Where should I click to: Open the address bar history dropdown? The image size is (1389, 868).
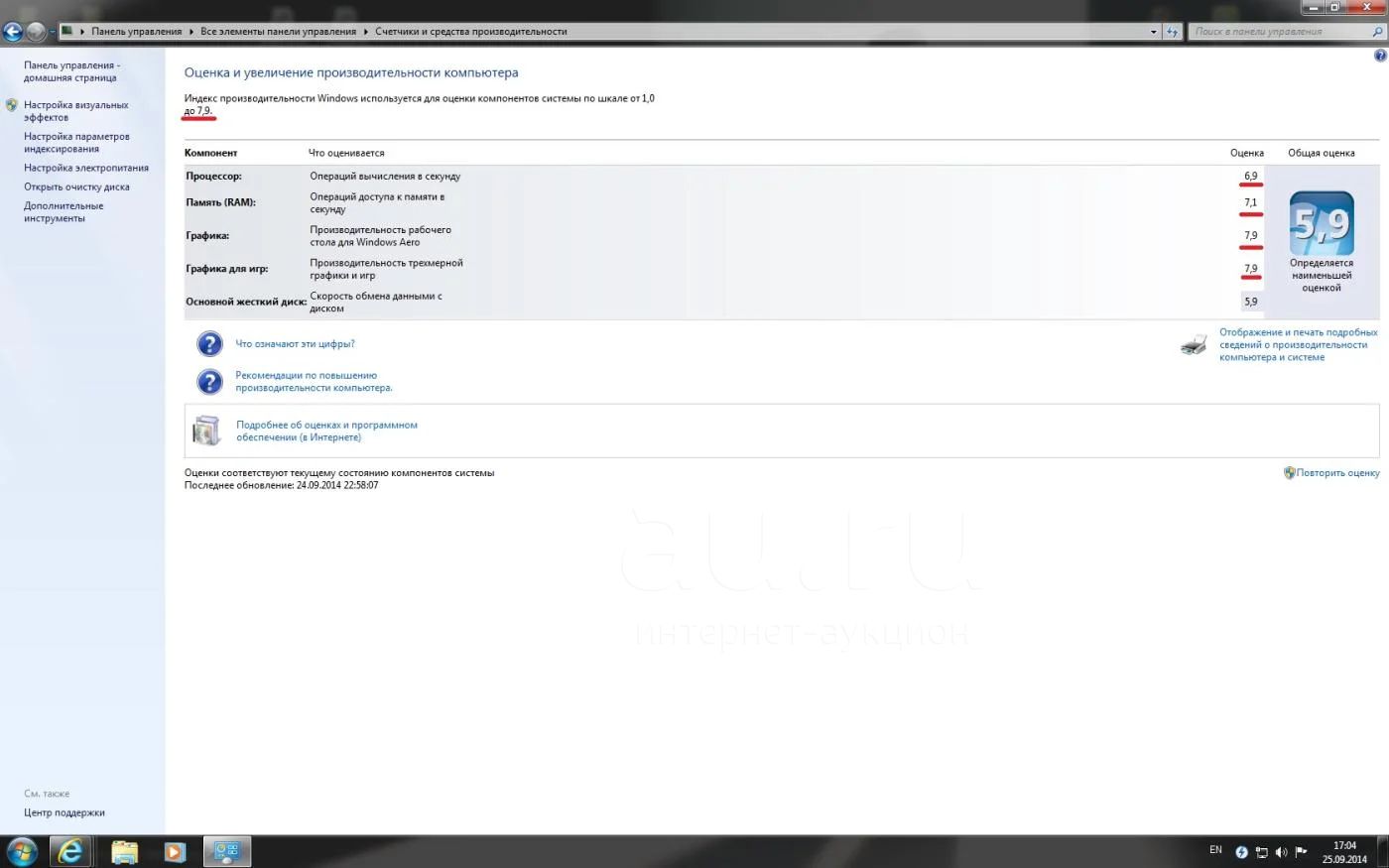click(x=1153, y=32)
